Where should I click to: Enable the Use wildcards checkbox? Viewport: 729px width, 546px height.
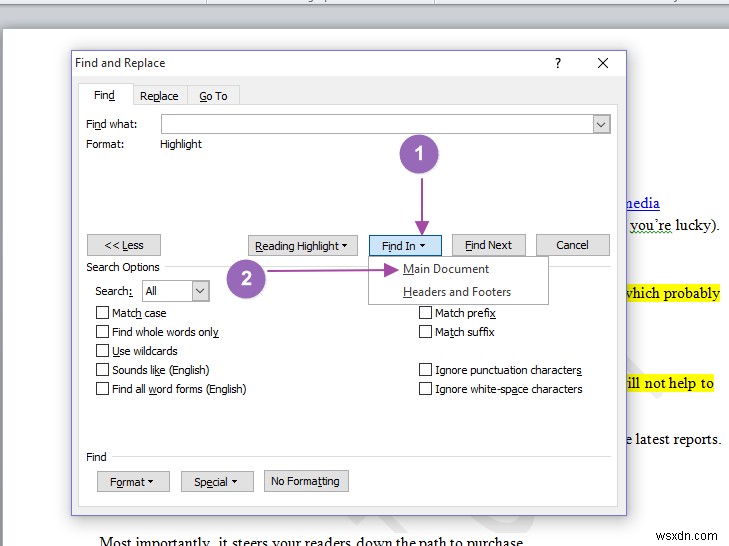(x=102, y=351)
